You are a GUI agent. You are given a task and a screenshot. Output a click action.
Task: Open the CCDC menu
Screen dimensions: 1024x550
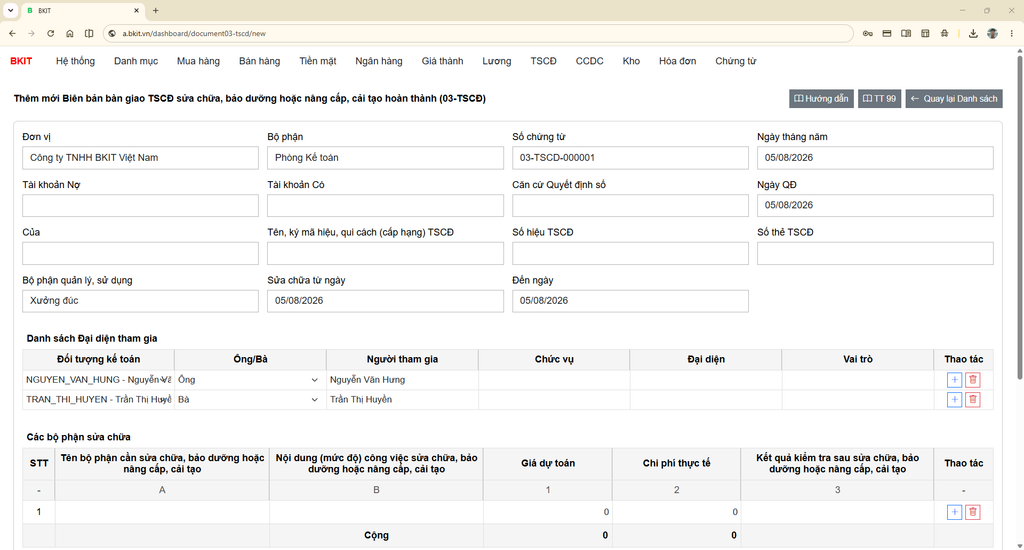click(x=590, y=61)
